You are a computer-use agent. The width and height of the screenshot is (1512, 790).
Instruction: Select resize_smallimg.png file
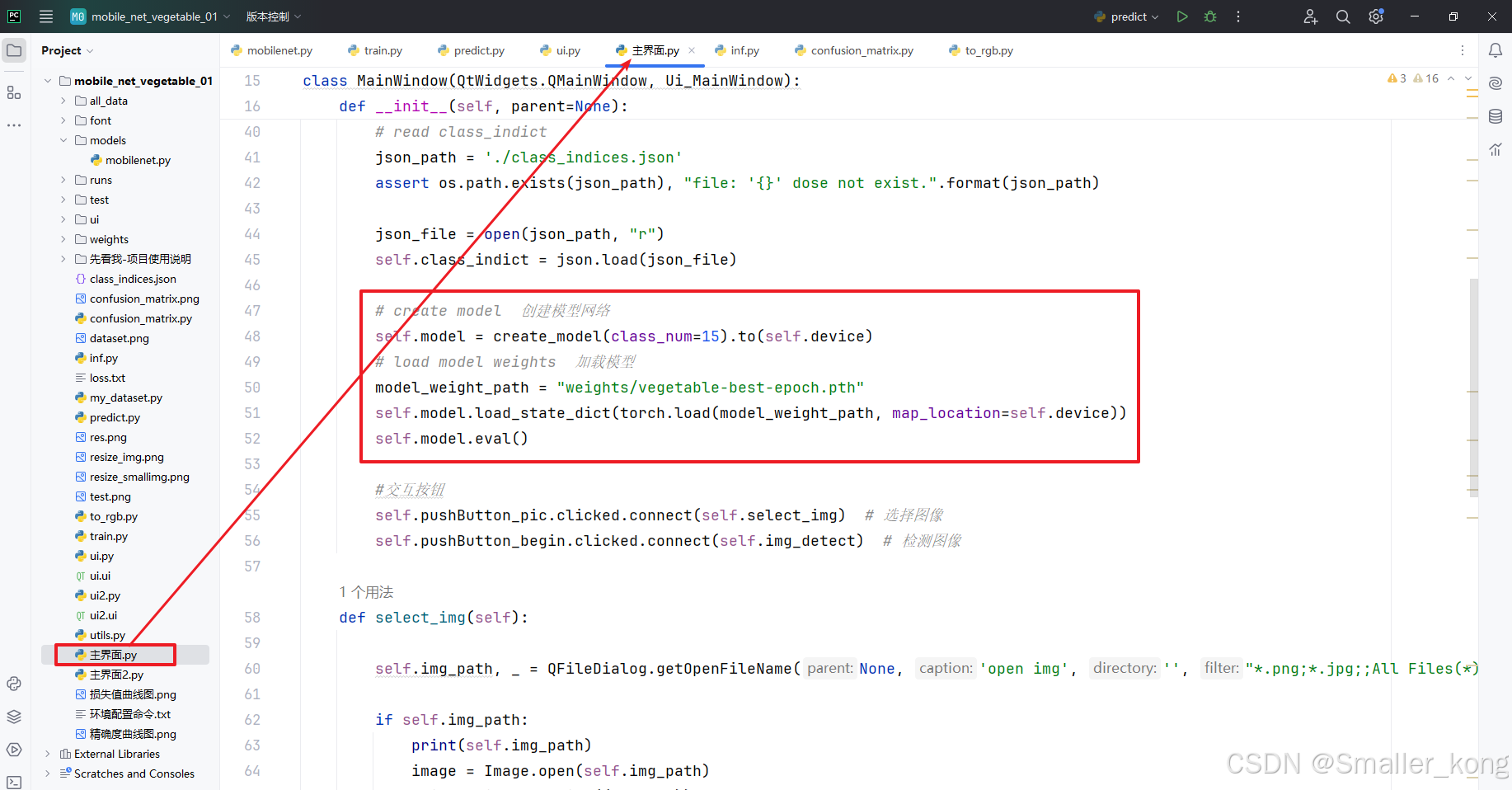(x=139, y=477)
